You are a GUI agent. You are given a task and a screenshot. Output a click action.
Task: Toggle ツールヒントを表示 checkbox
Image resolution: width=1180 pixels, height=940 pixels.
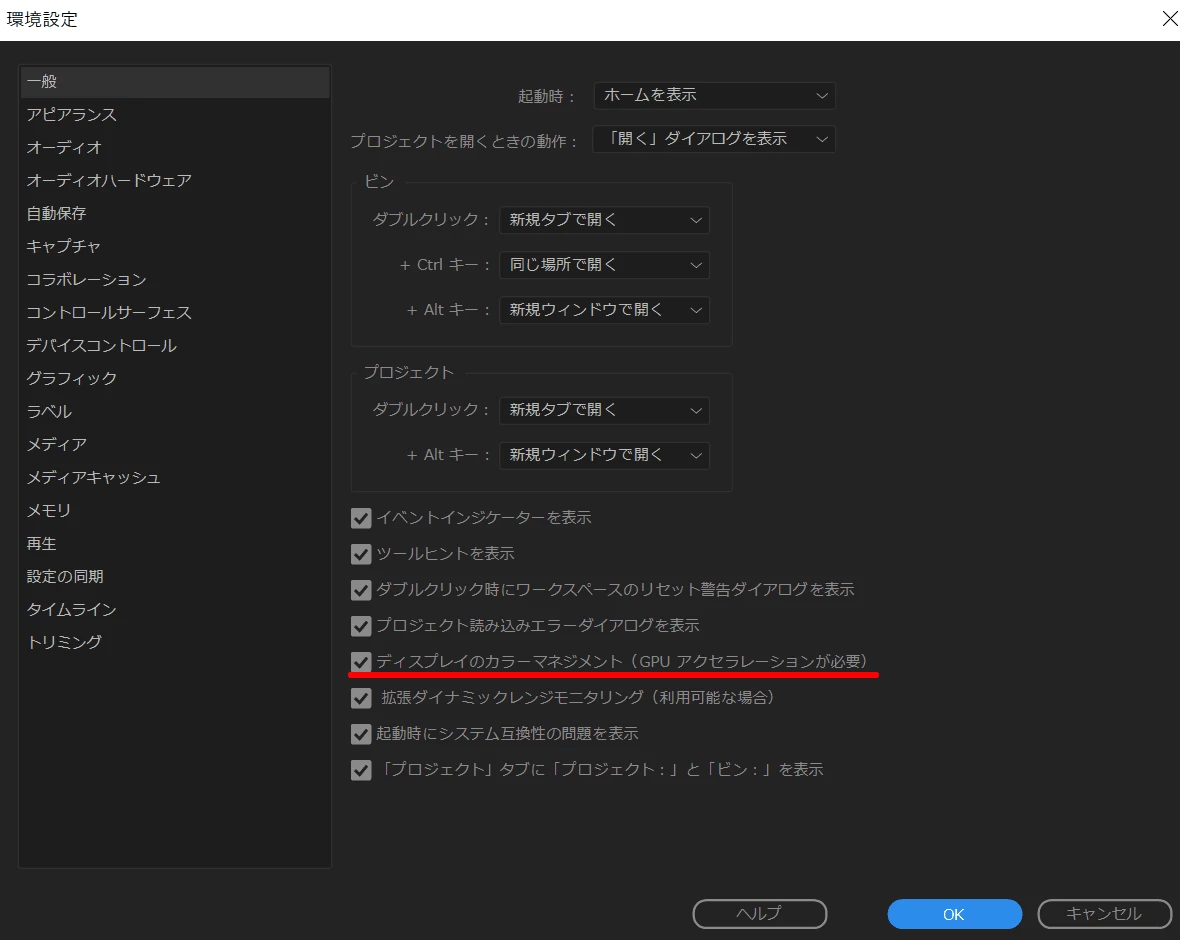[361, 554]
